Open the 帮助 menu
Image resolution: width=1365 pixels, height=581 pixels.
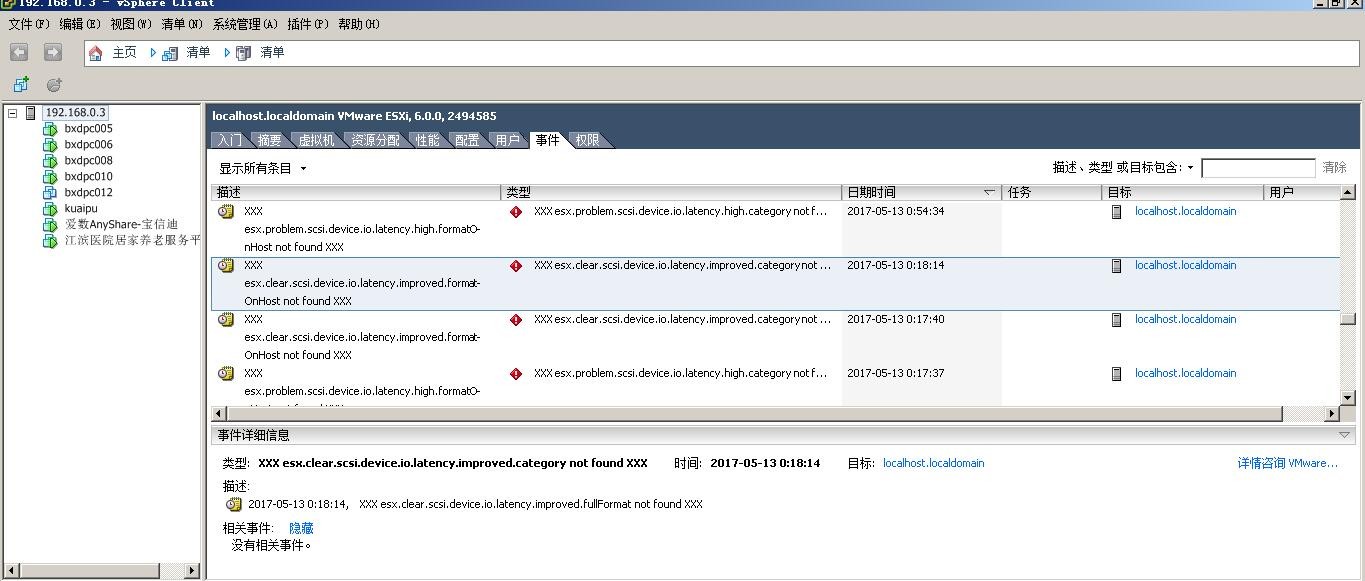(x=359, y=24)
